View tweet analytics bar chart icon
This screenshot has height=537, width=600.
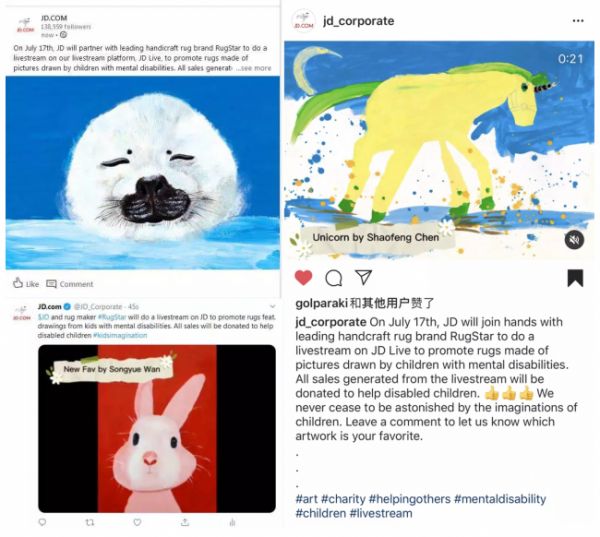(x=232, y=522)
